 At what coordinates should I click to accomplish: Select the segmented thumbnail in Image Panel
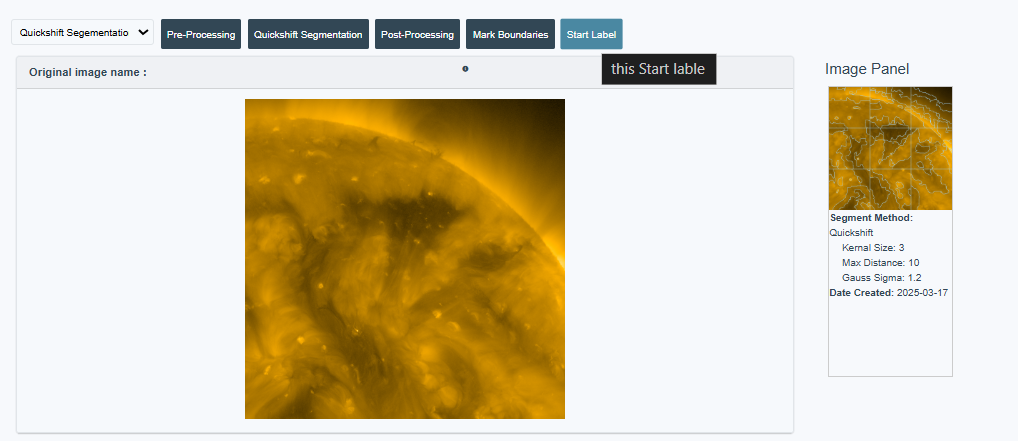click(890, 148)
